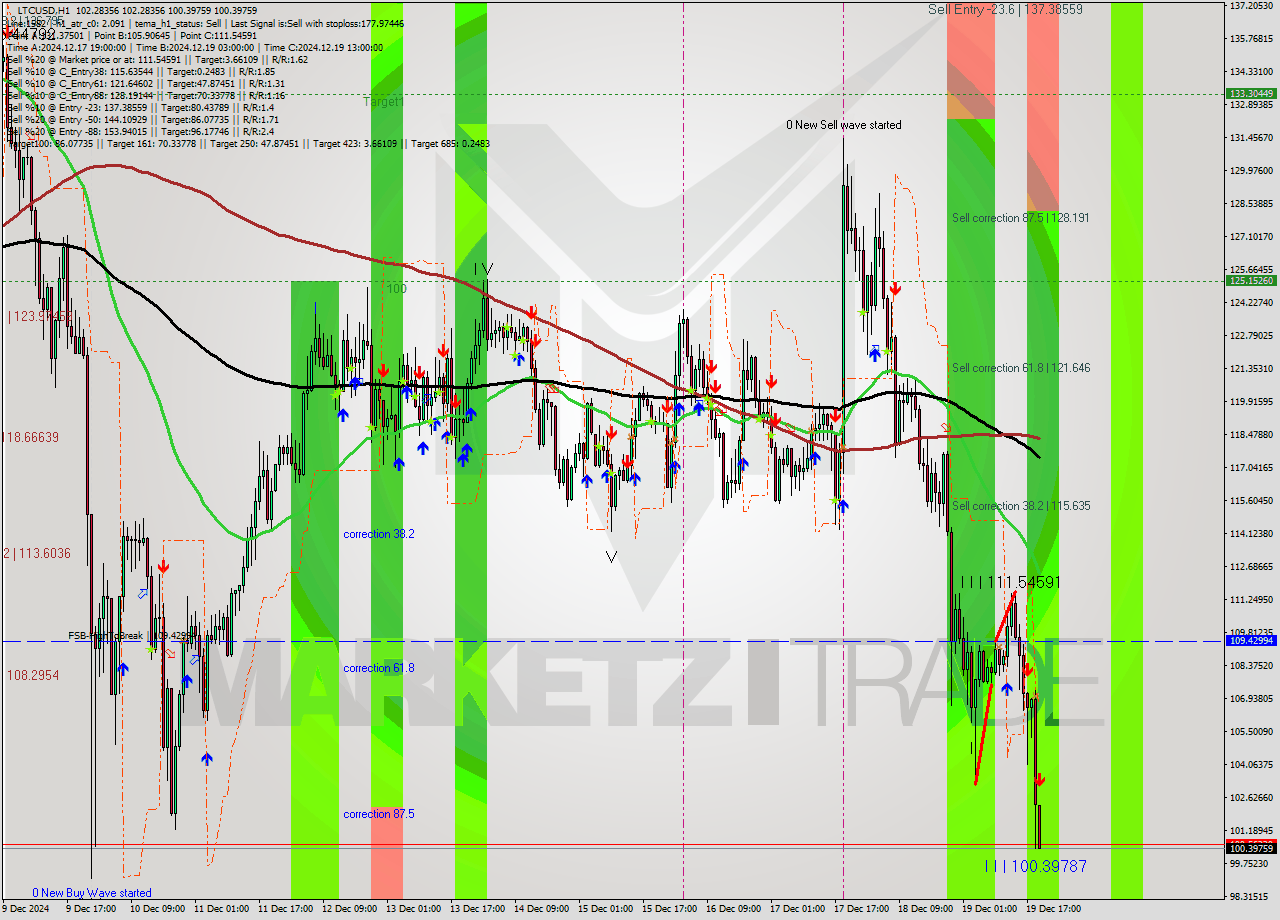This screenshot has width=1280, height=920.
Task: Click '13 Dec 17:00' on the time axis
Action: [477, 909]
